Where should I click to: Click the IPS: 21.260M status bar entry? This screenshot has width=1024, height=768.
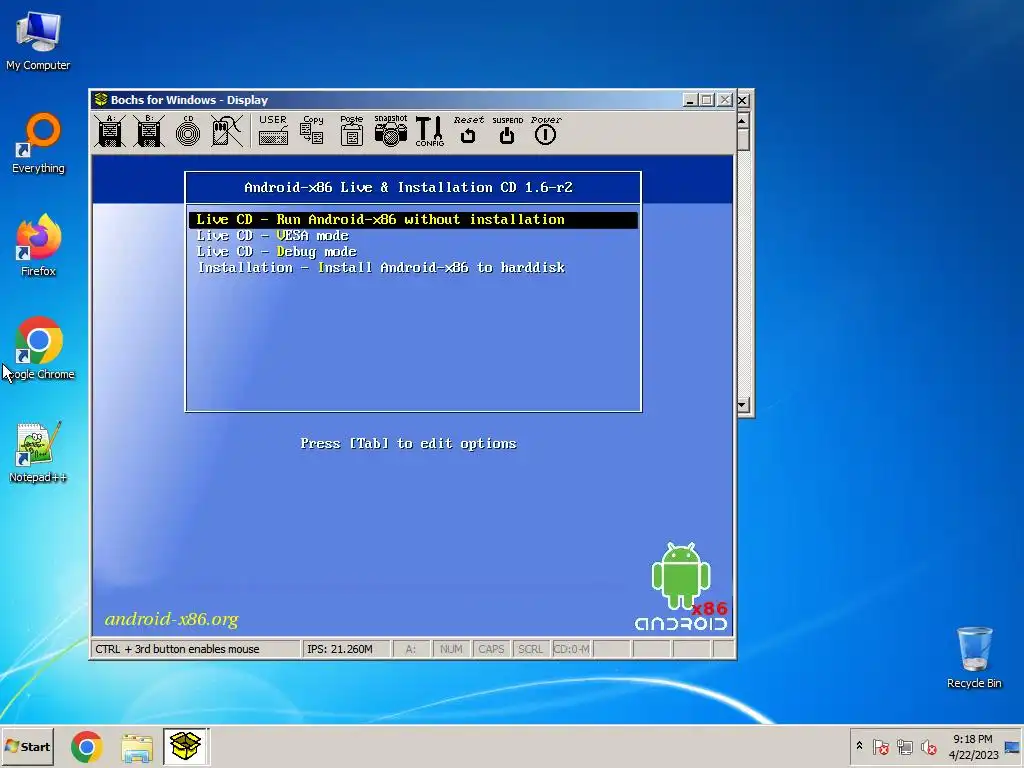point(346,649)
